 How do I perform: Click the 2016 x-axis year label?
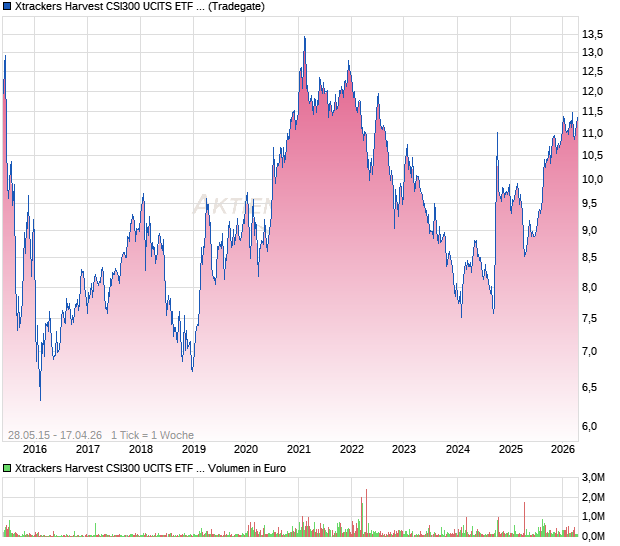pos(35,450)
